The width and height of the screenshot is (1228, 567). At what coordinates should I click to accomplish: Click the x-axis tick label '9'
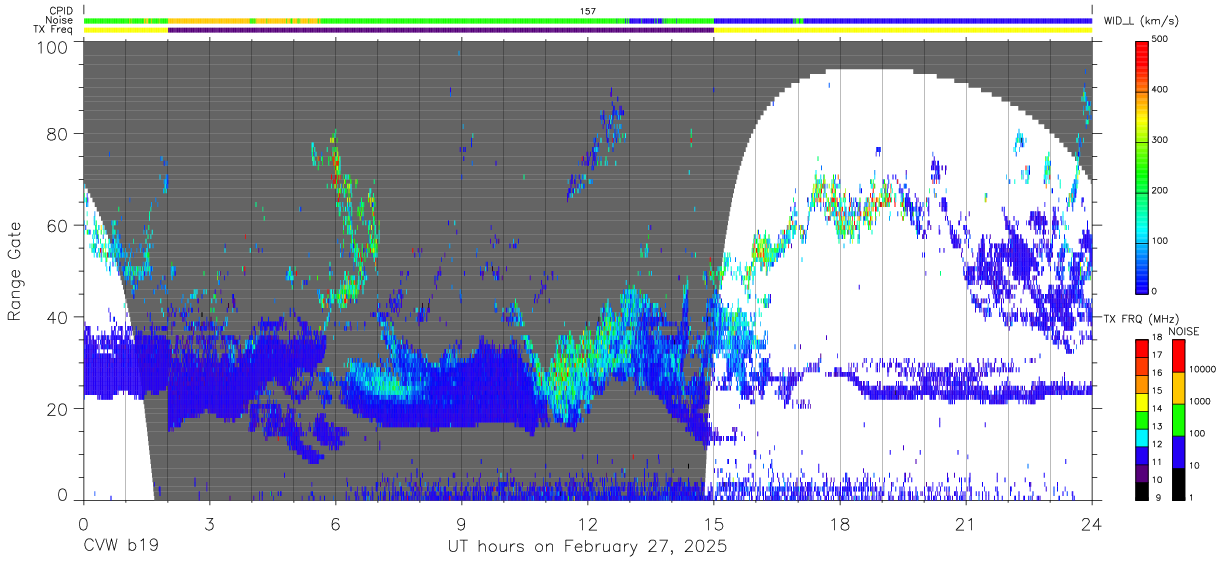(461, 524)
